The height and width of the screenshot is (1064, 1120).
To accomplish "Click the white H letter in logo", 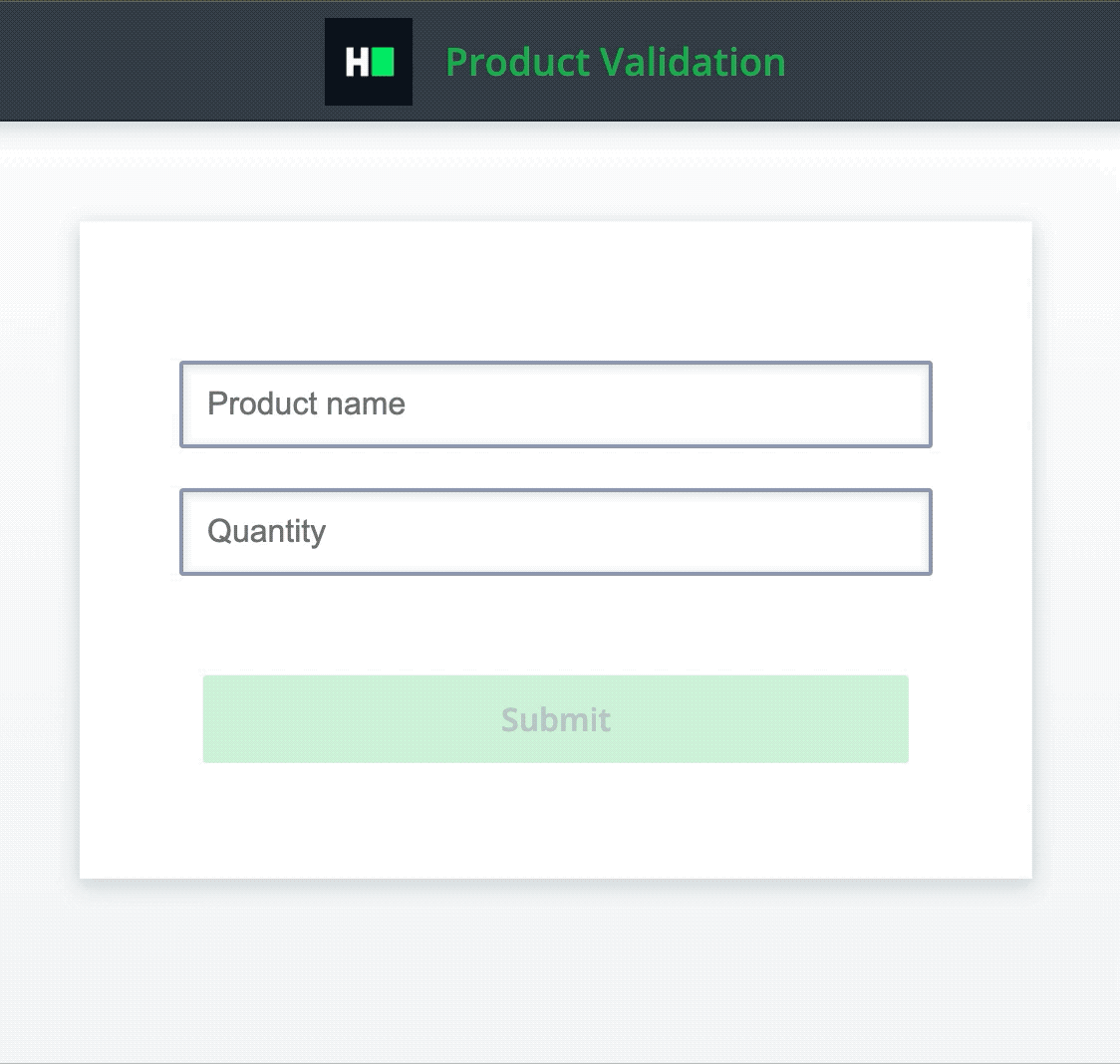I will tap(358, 62).
